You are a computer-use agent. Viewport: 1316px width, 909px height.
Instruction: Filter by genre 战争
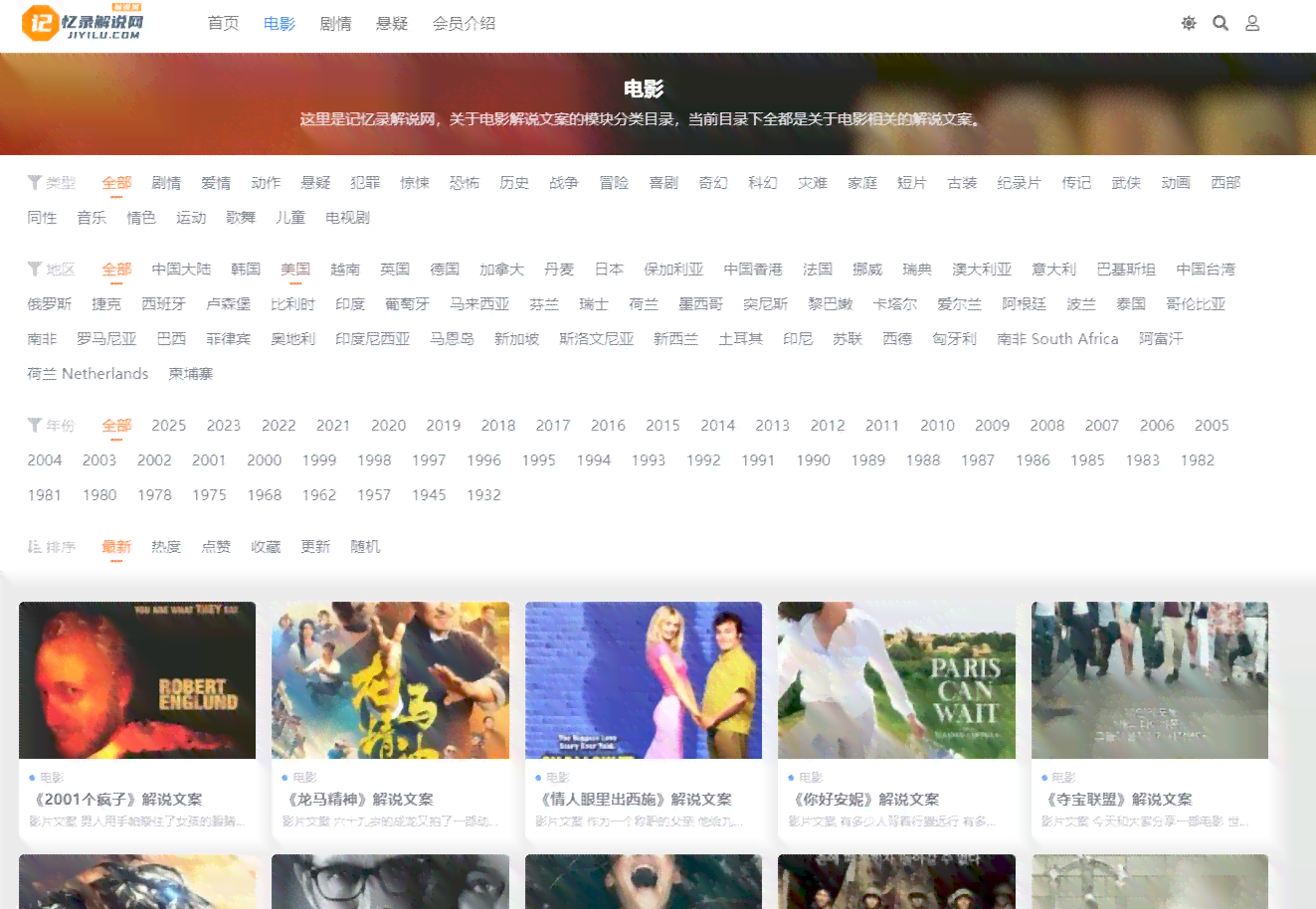coord(564,183)
